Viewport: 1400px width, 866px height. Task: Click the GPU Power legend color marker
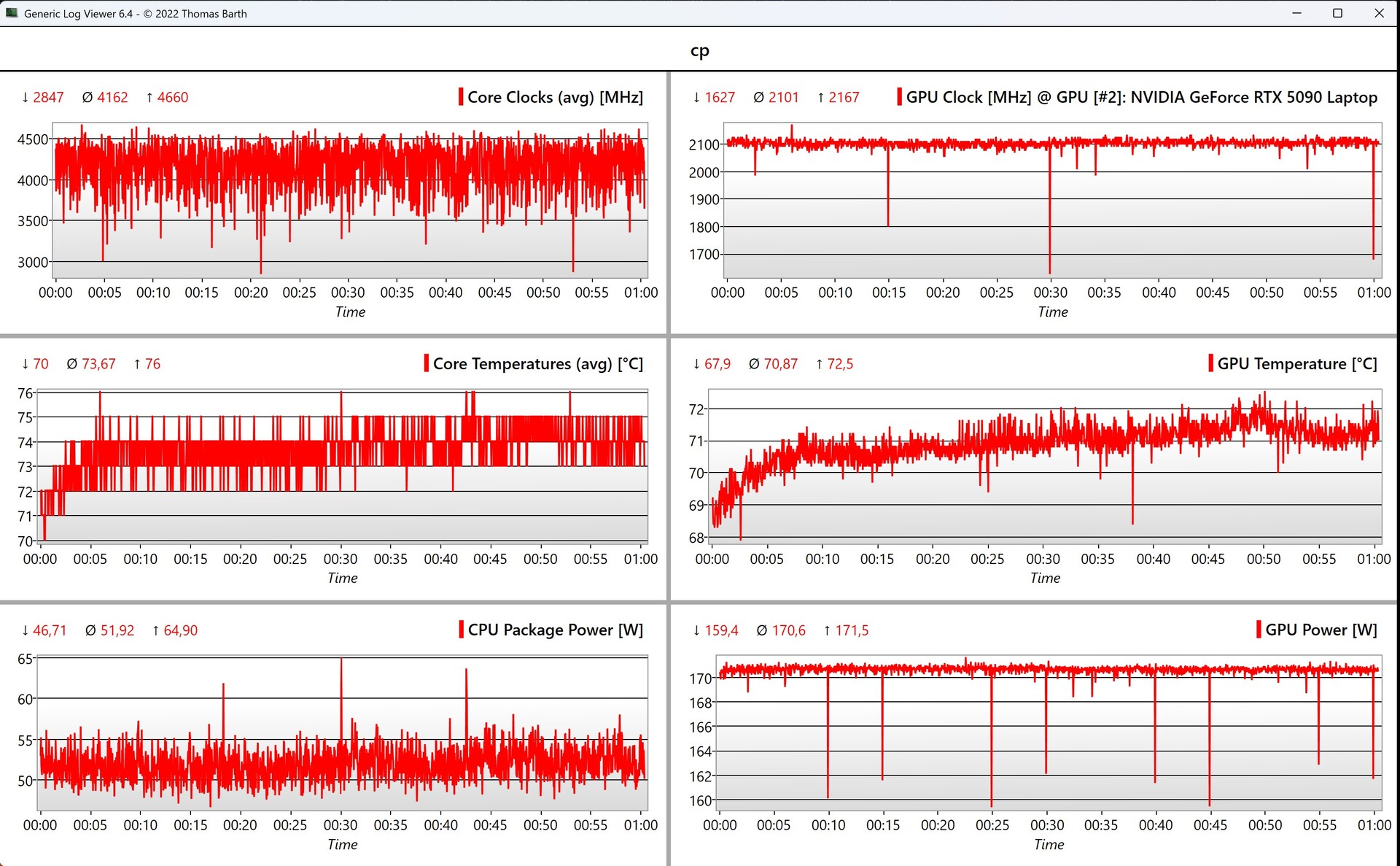coord(1259,630)
